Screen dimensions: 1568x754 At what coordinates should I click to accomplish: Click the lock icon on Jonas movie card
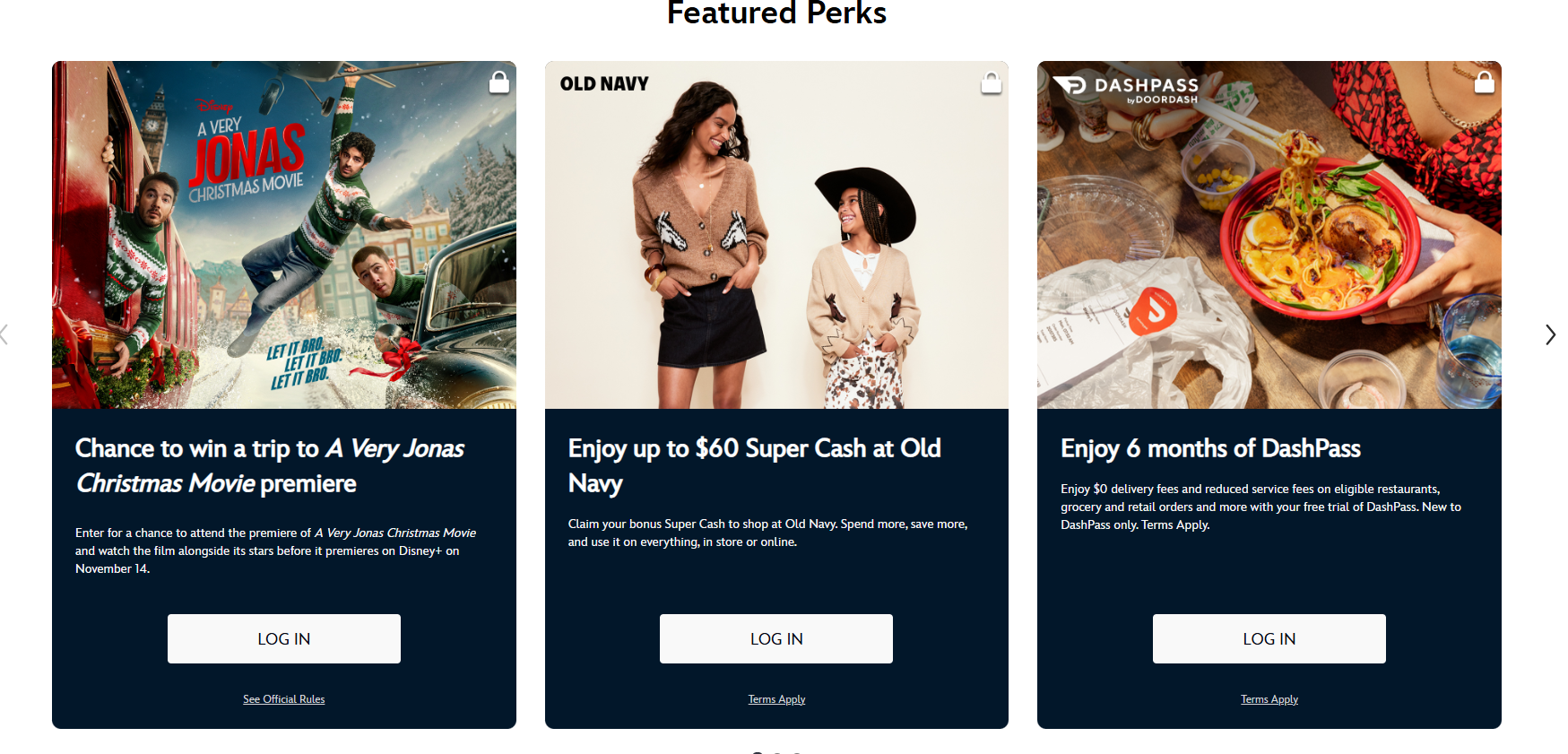coord(498,82)
